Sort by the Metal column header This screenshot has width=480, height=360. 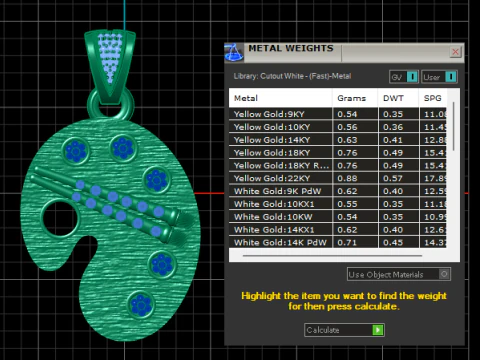[280, 98]
